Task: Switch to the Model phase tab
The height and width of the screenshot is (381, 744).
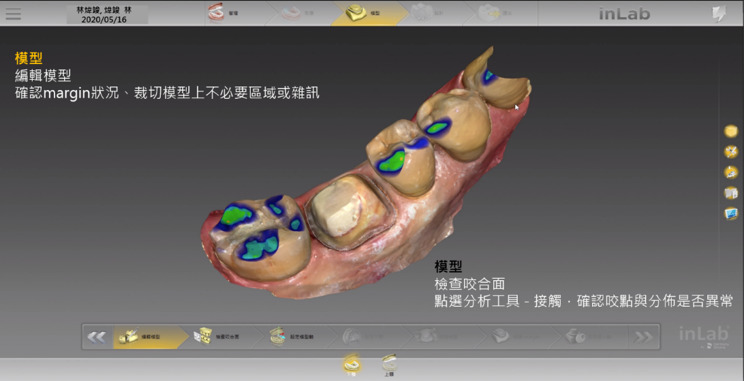Action: coord(369,13)
